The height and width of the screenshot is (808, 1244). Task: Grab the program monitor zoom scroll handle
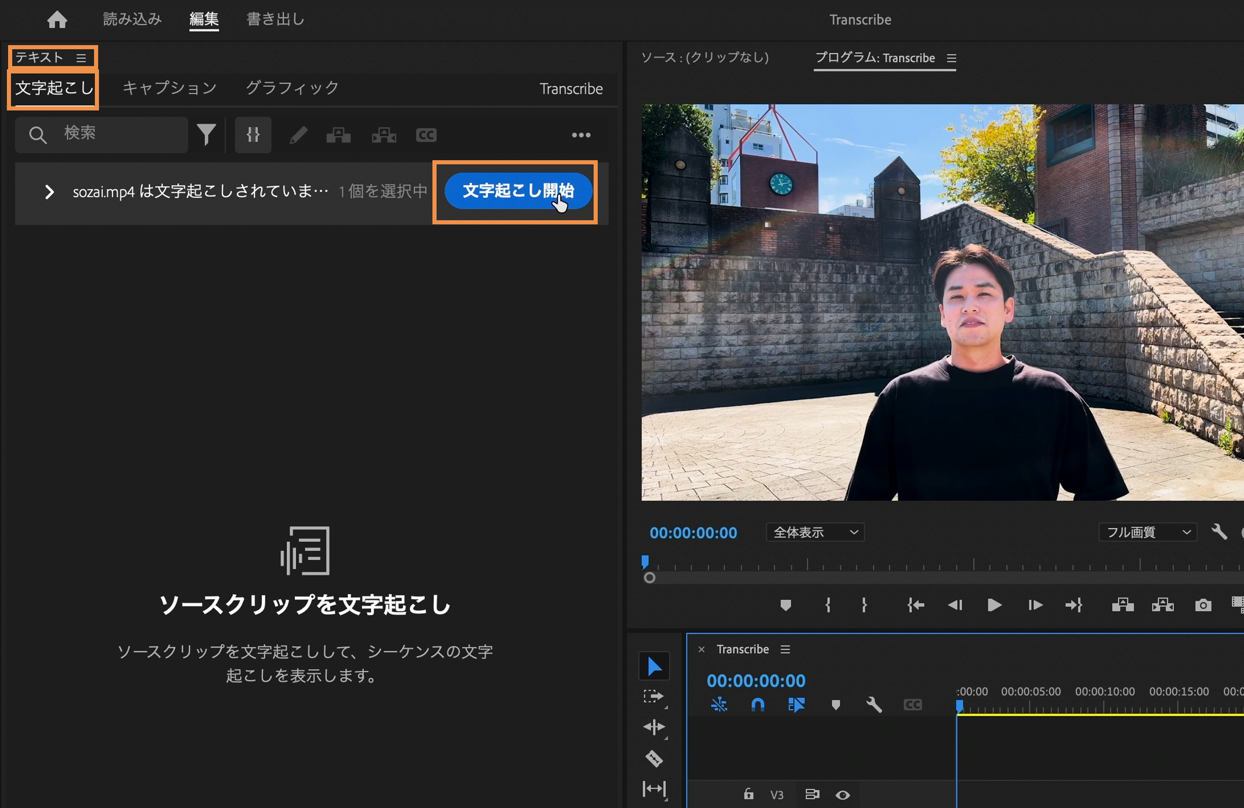[x=650, y=578]
